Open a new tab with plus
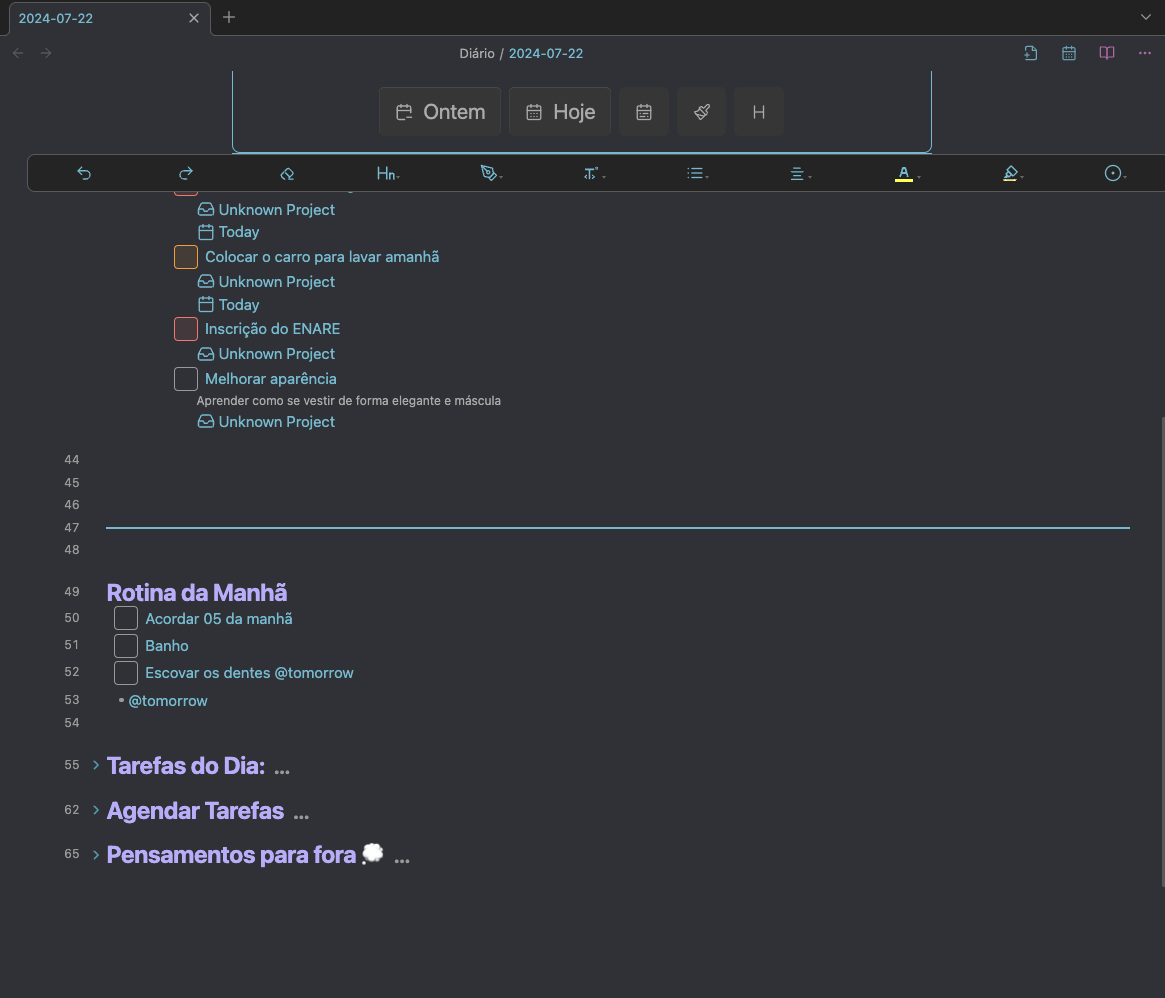The height and width of the screenshot is (998, 1165). pos(229,17)
